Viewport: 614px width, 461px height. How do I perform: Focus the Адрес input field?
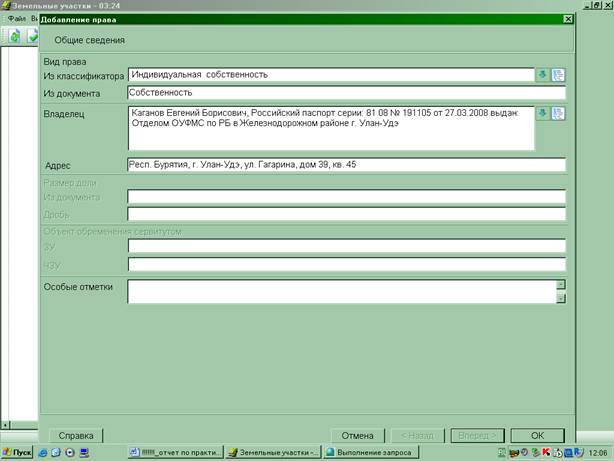[x=347, y=165]
